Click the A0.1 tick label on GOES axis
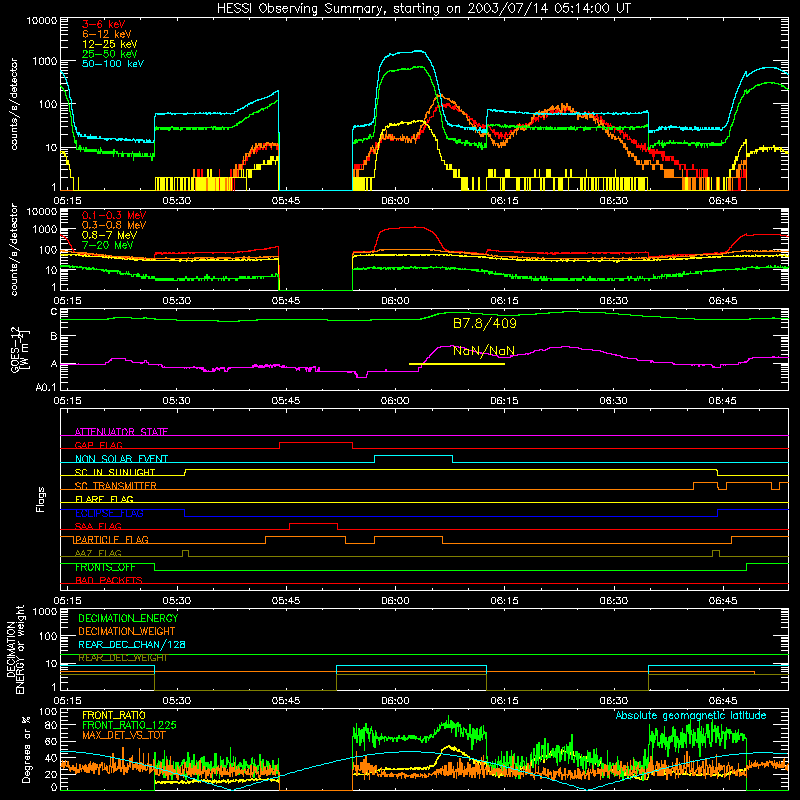800x800 pixels. pos(46,388)
